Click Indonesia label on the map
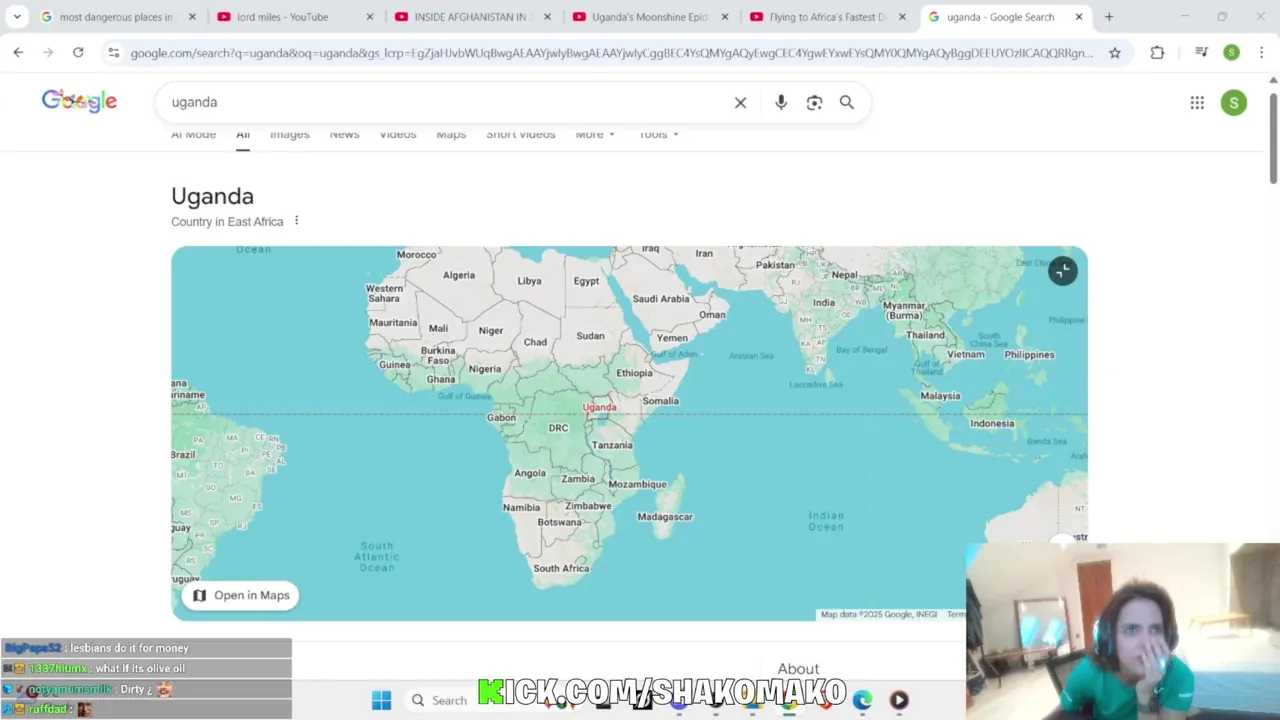1280x720 pixels. [992, 423]
